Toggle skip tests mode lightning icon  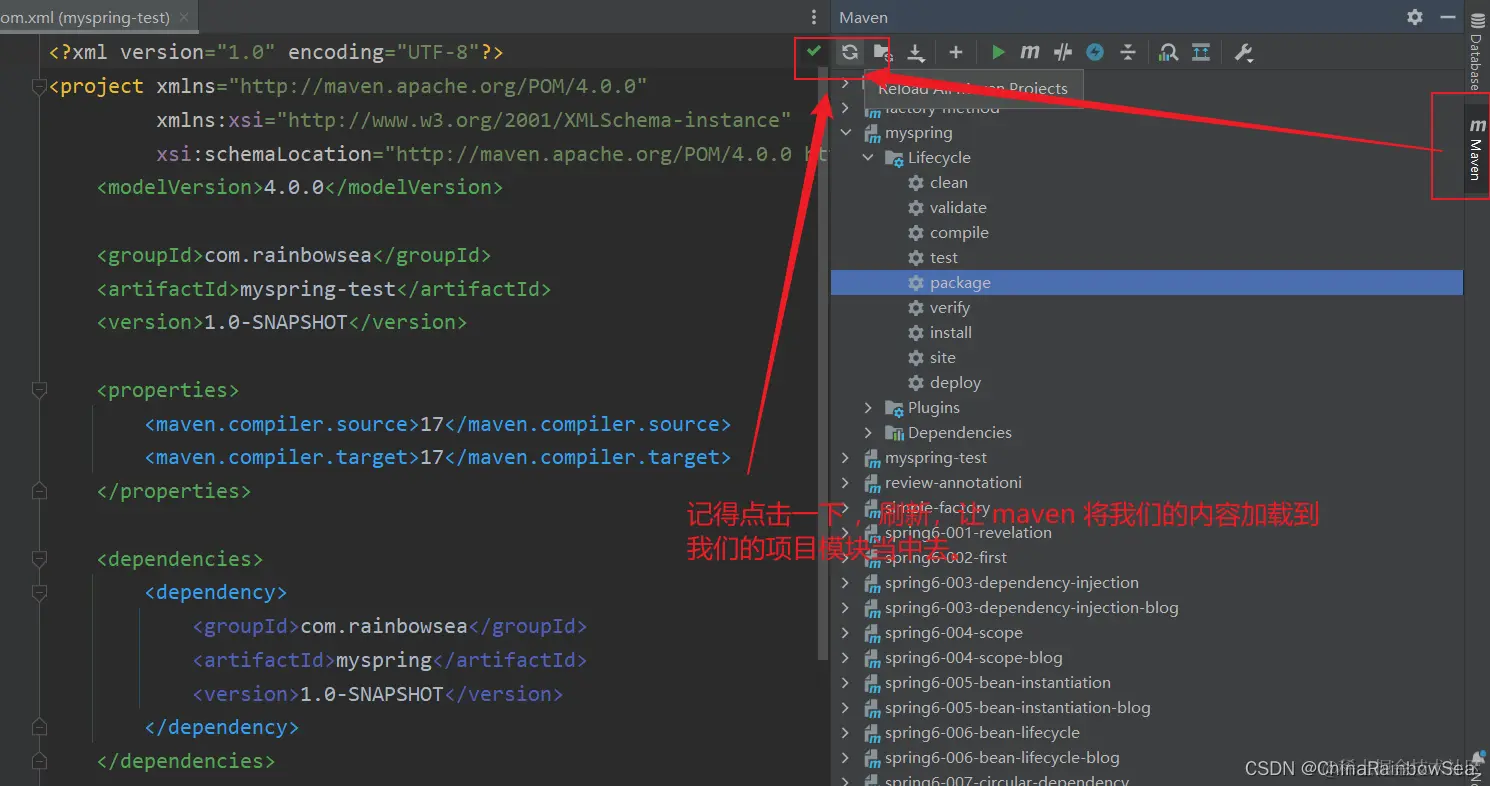coord(1095,52)
